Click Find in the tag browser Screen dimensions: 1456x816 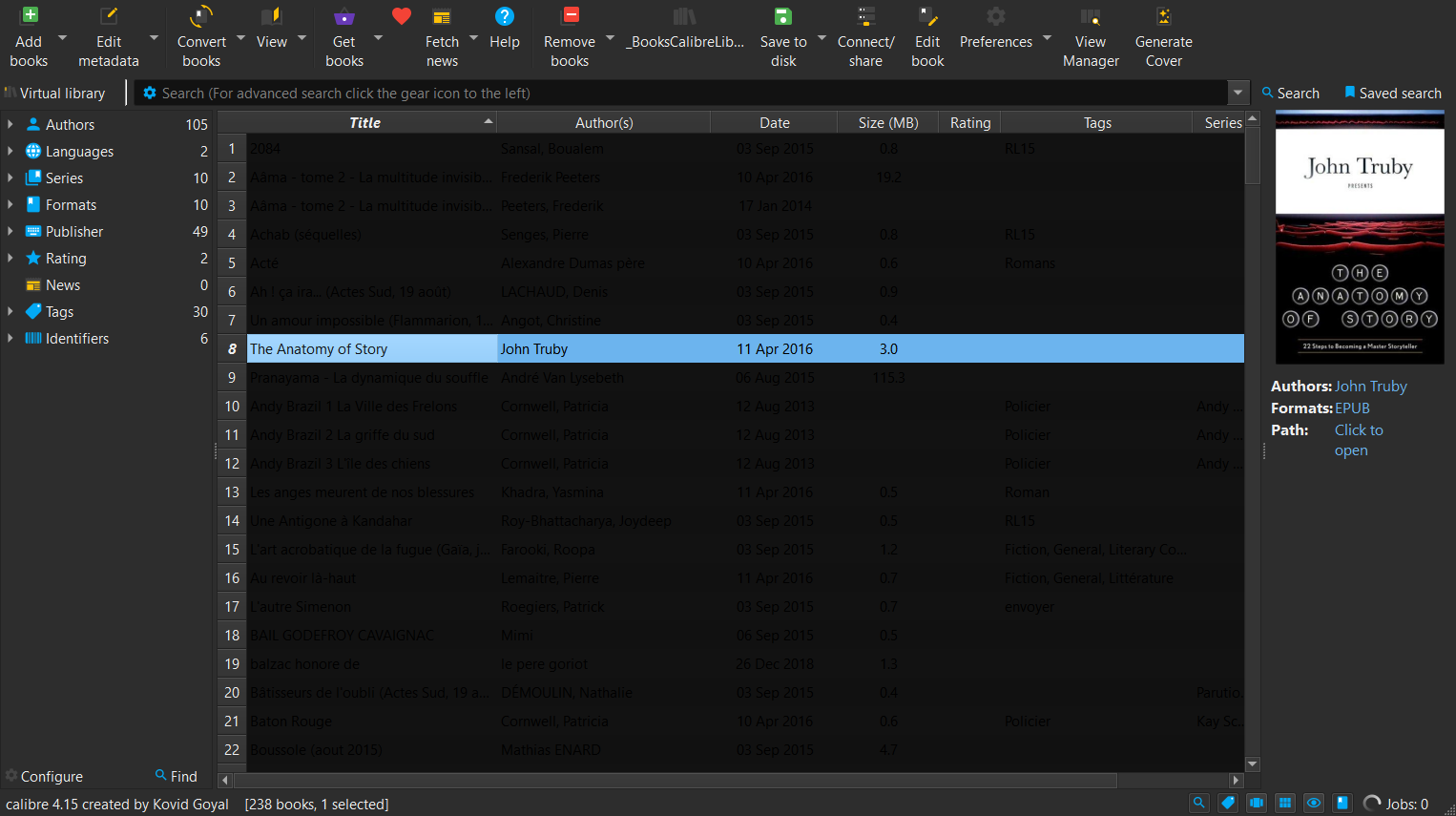[x=177, y=776]
